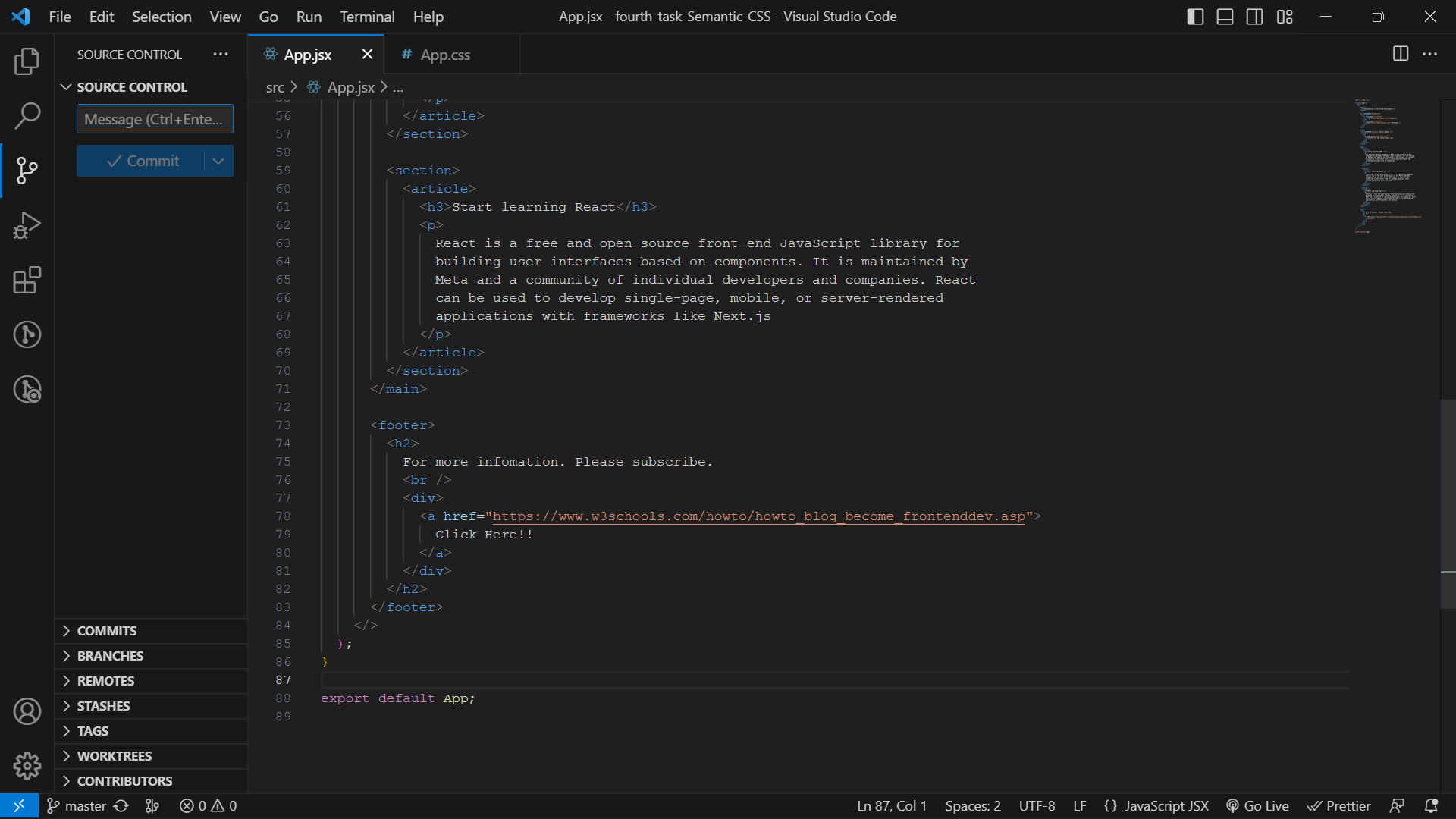Switch to the App.css tab
This screenshot has height=819, width=1456.
coord(446,54)
